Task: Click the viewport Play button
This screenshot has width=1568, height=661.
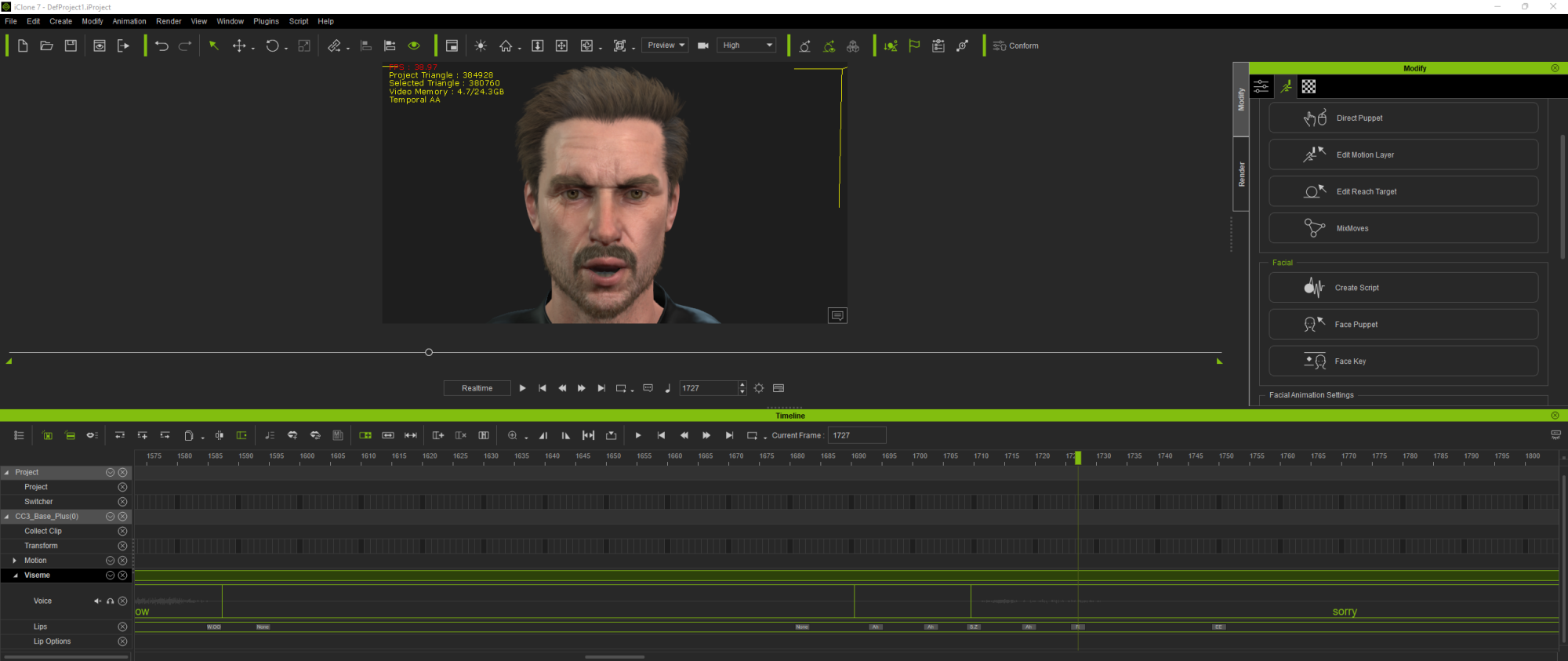Action: tap(522, 388)
